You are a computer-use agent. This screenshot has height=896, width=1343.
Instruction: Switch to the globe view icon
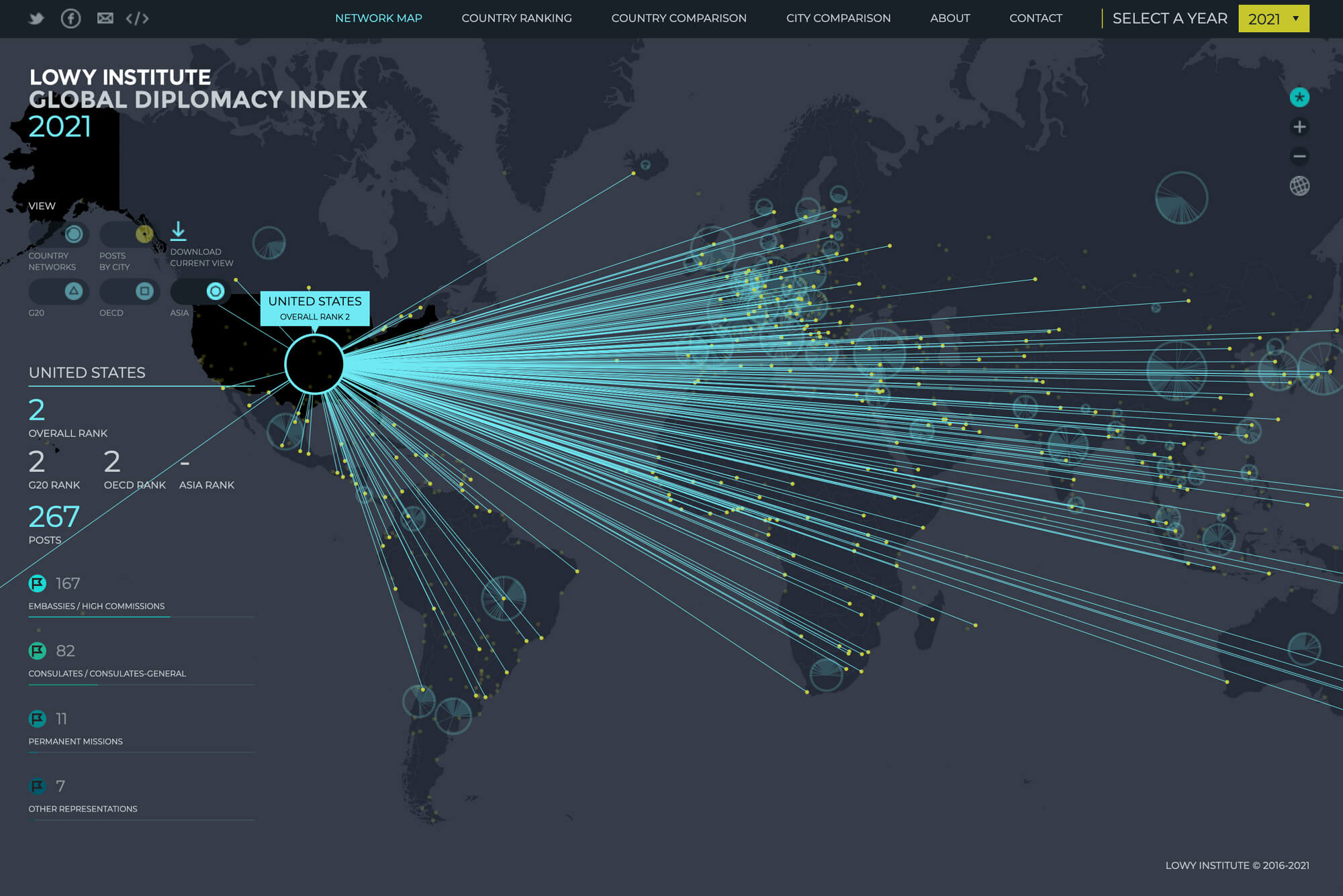(x=1299, y=186)
